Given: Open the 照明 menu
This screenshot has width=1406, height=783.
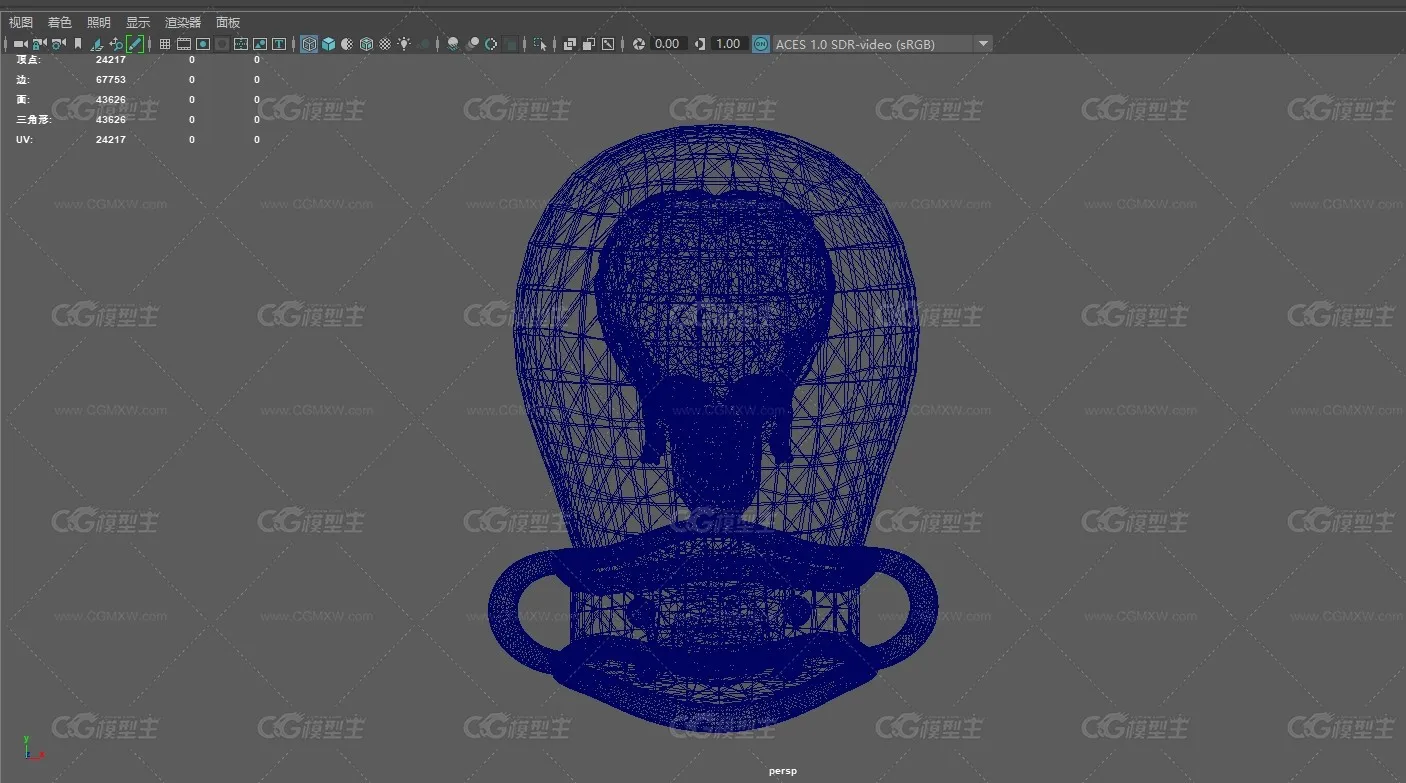Looking at the screenshot, I should coord(99,22).
